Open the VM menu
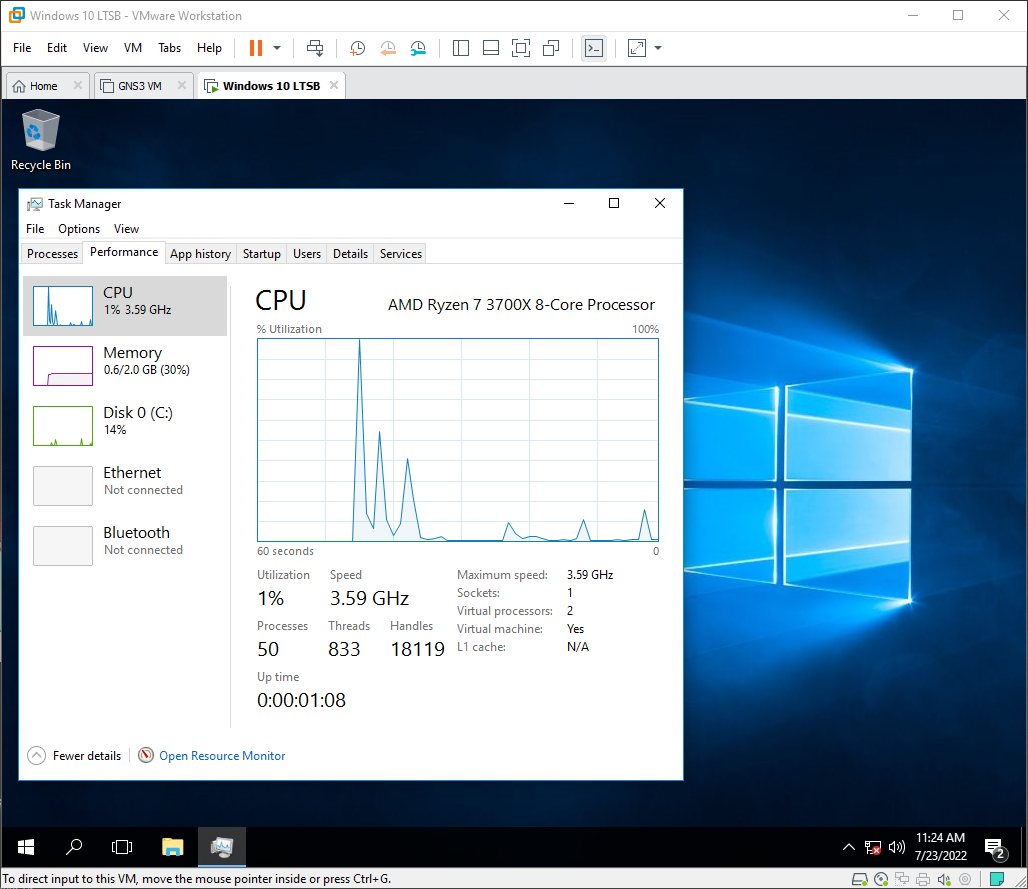 pos(133,48)
